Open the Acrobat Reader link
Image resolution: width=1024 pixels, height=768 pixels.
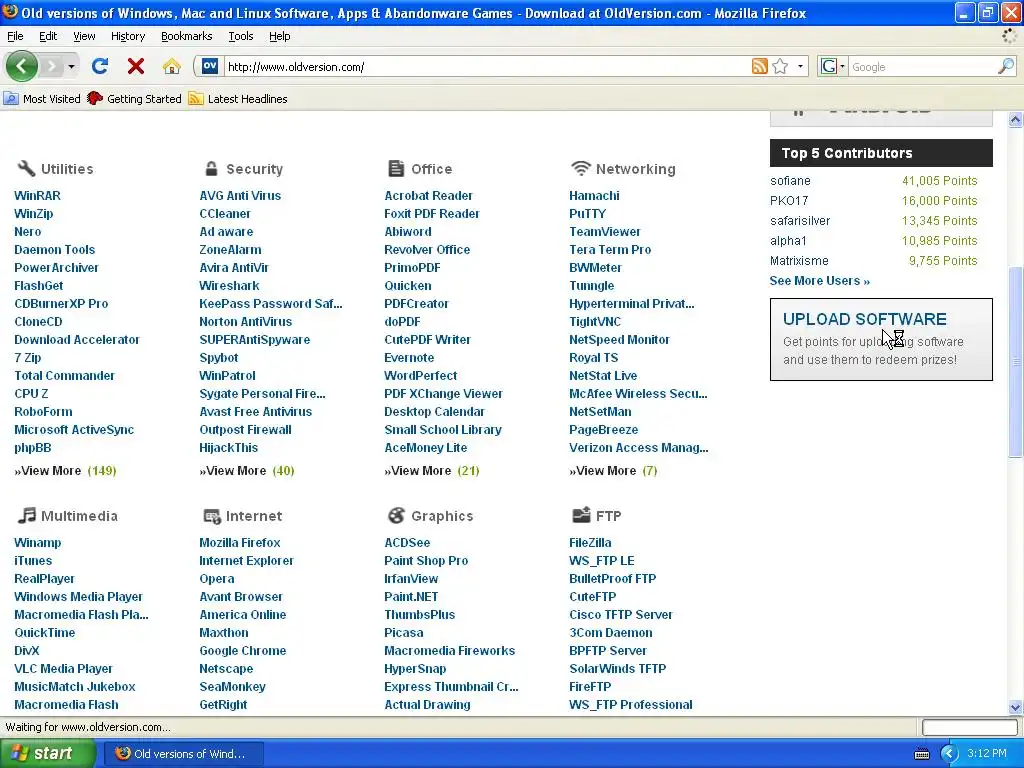click(428, 195)
